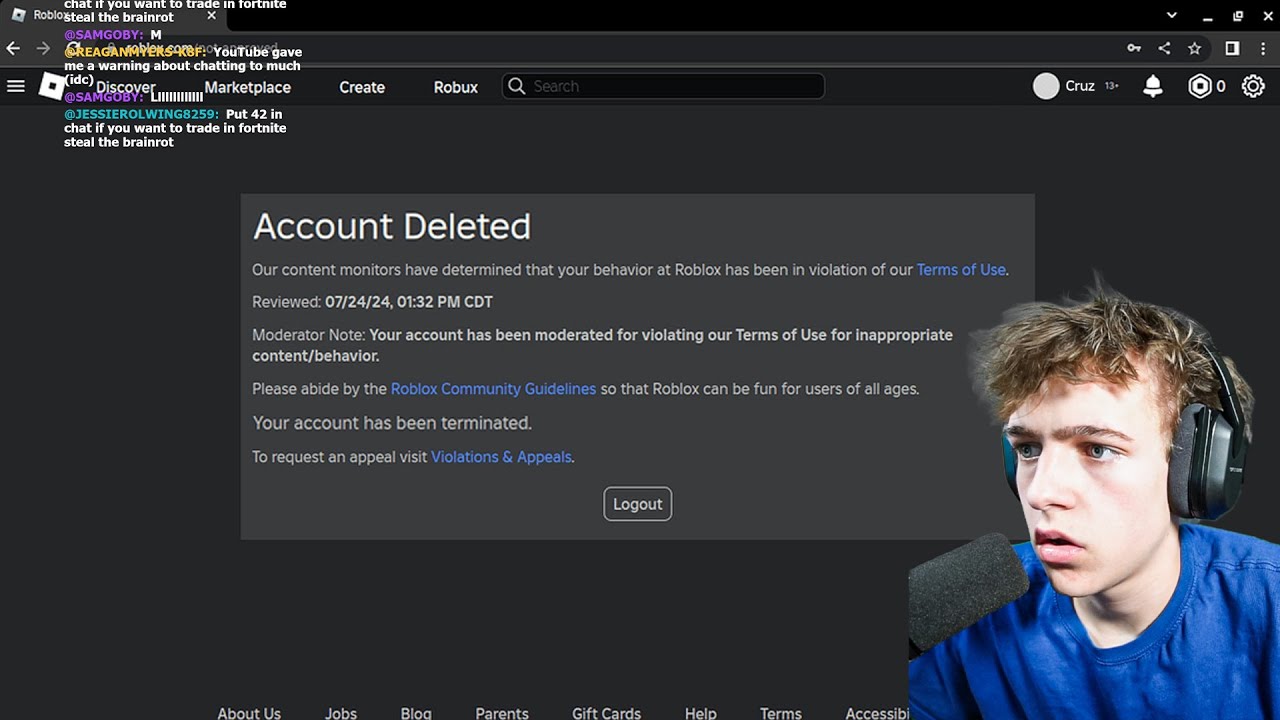Open the Robux navigation item
Image resolution: width=1280 pixels, height=720 pixels.
456,87
